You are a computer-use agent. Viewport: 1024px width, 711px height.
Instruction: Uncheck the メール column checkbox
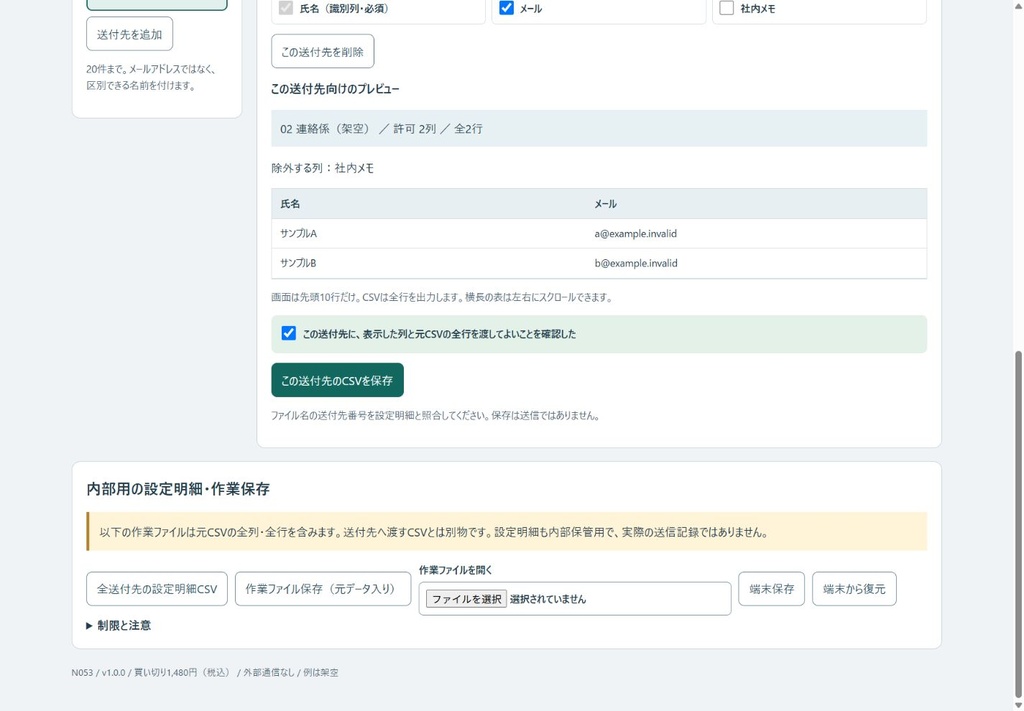tap(506, 8)
